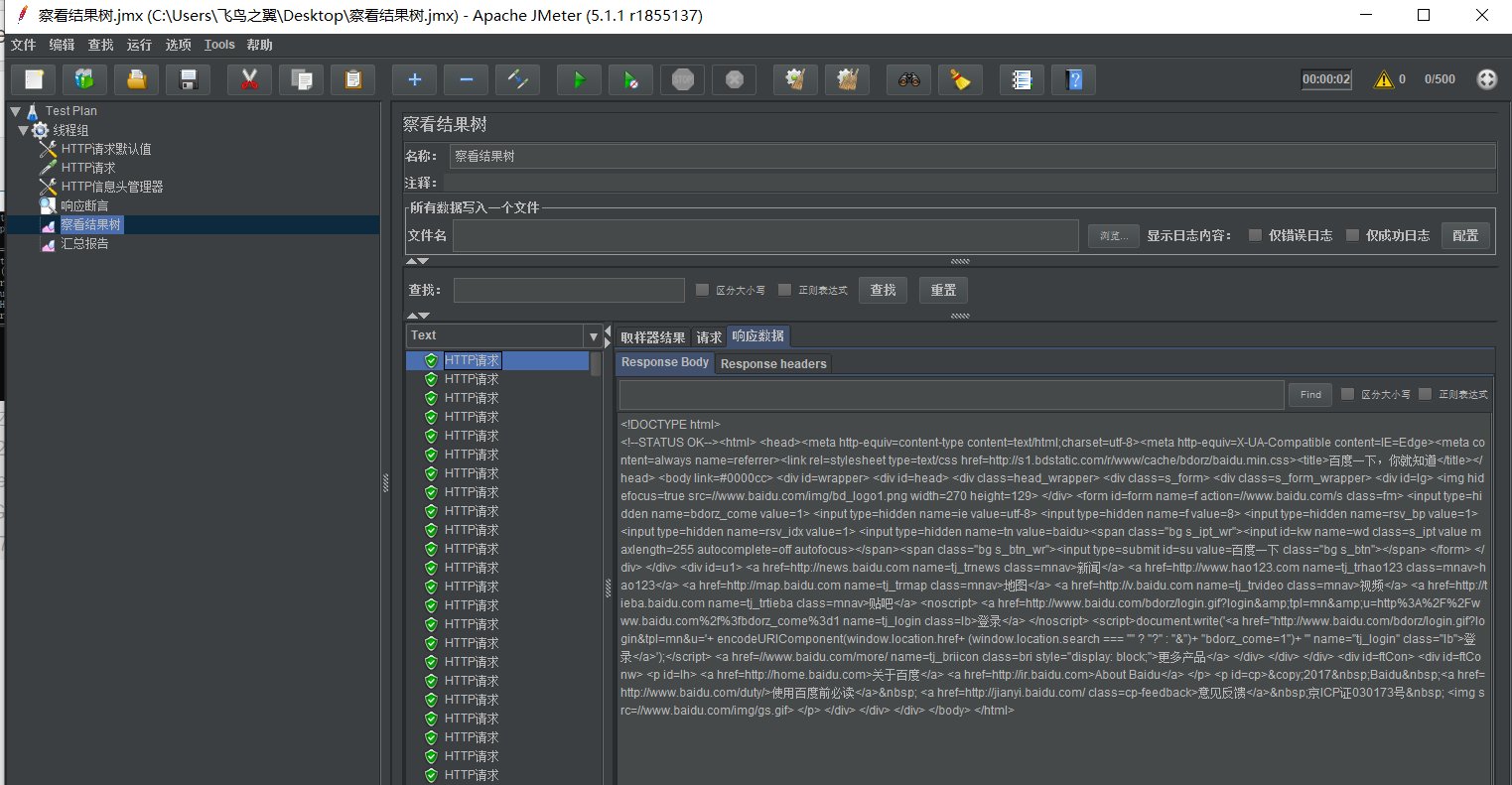Click the 查找 search button

point(883,290)
